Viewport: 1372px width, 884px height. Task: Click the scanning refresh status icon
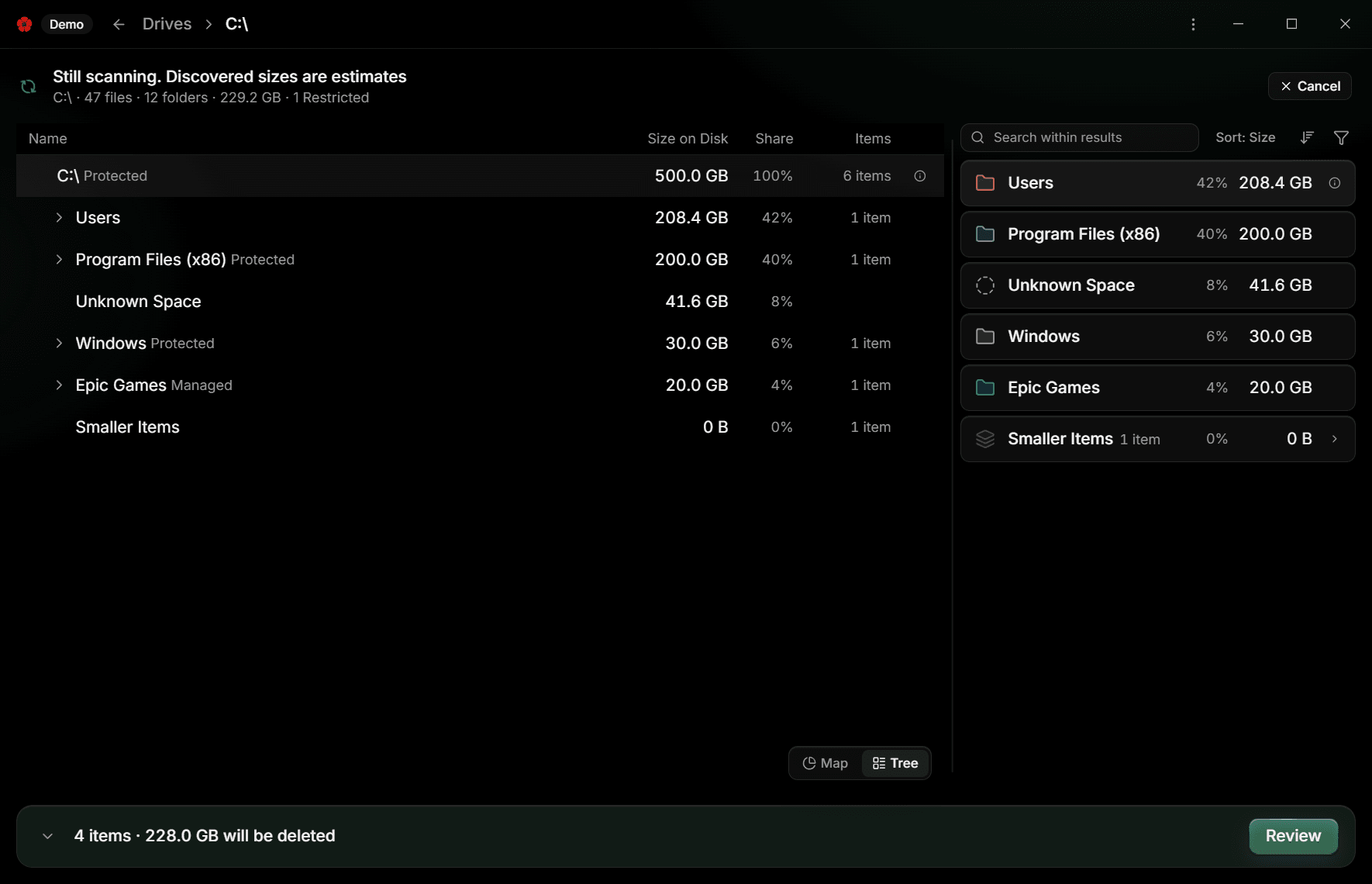pyautogui.click(x=29, y=86)
